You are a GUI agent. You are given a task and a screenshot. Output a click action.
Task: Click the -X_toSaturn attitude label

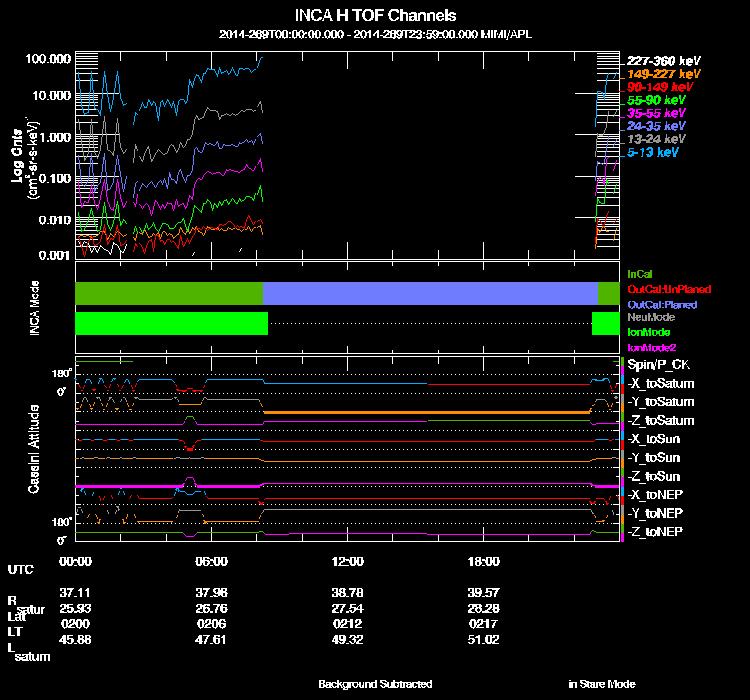661,383
